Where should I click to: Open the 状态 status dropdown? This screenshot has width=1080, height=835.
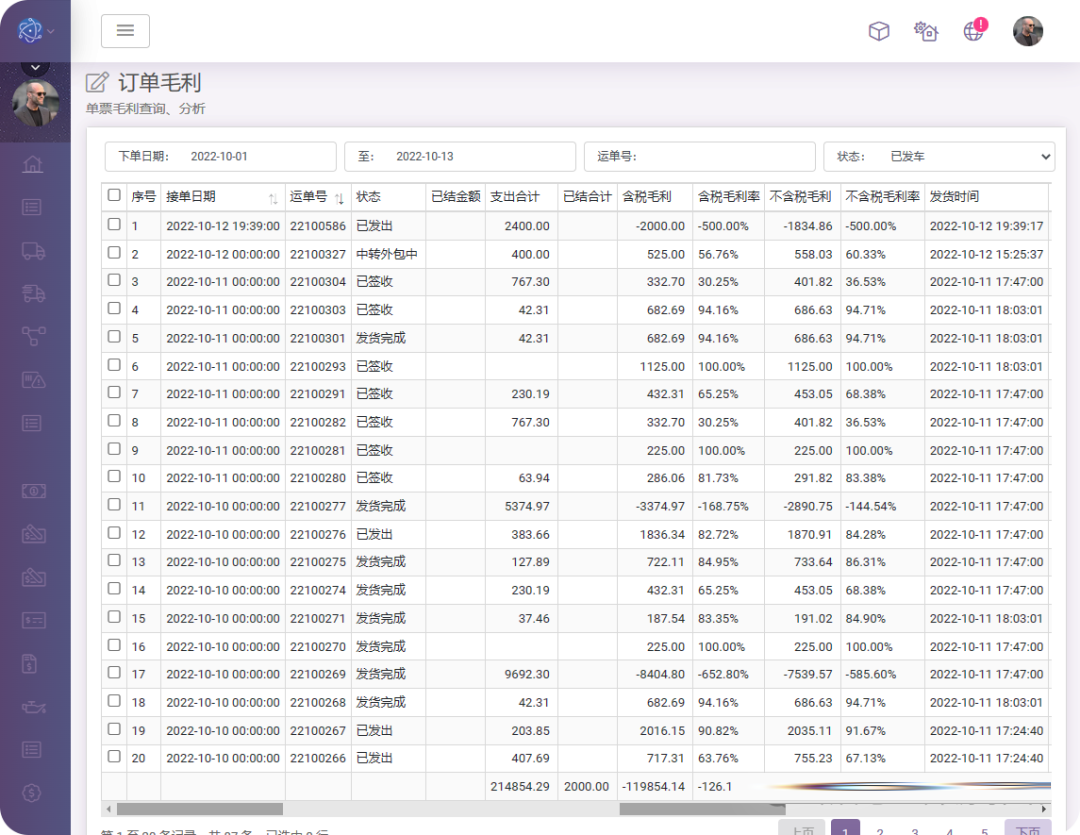[938, 157]
